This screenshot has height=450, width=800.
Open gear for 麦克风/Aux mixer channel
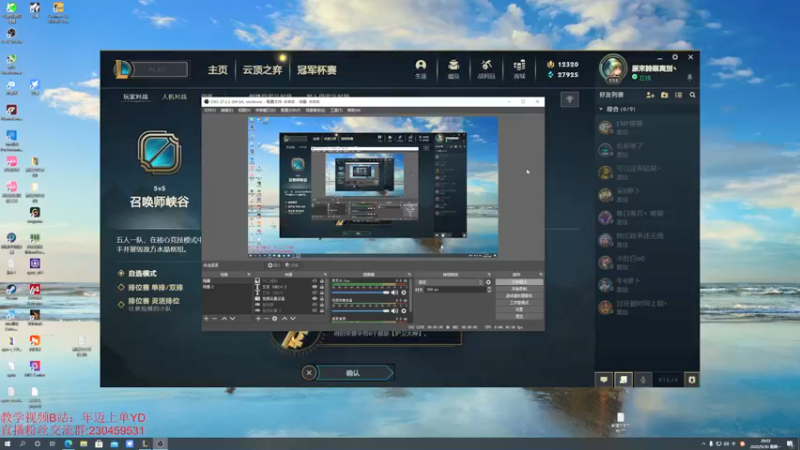[x=404, y=292]
